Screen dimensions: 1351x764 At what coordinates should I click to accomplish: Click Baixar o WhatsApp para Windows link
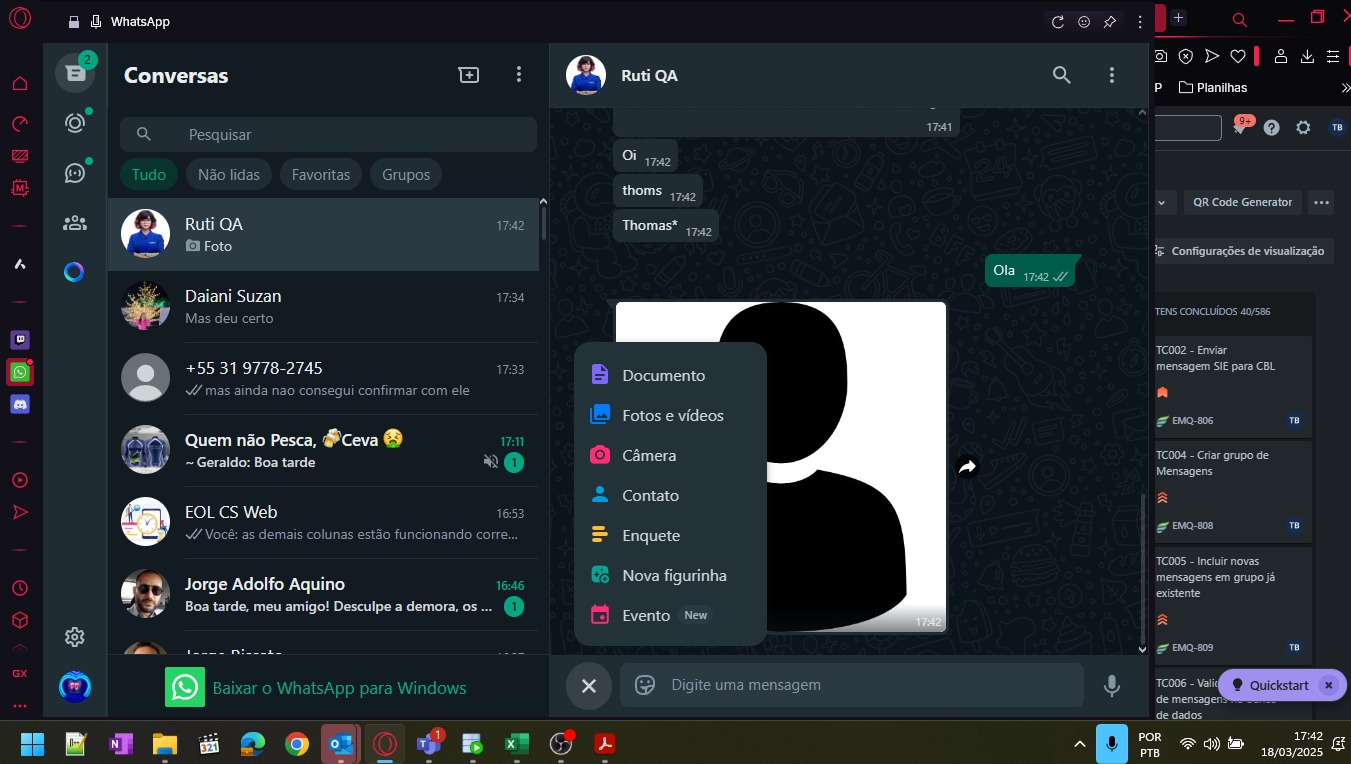click(339, 688)
